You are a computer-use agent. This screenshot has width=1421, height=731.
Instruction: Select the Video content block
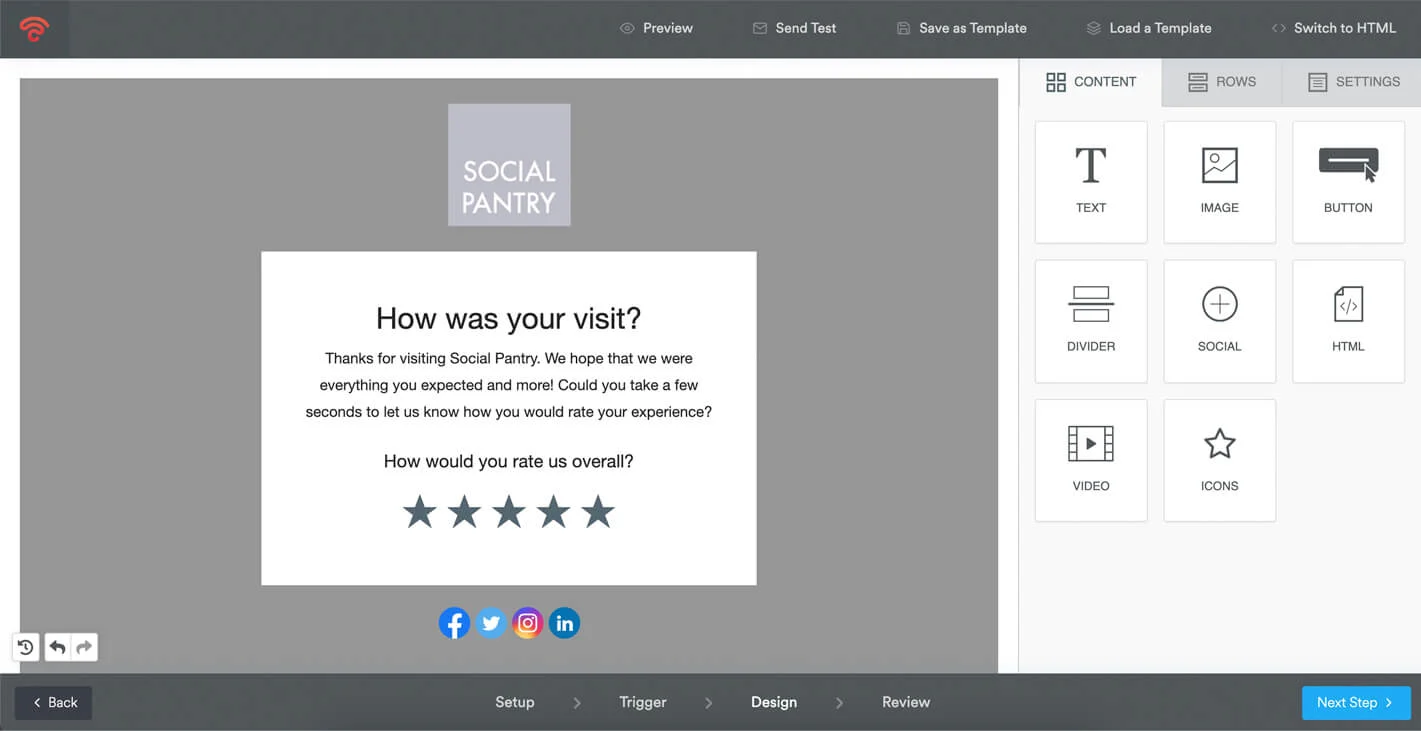click(x=1091, y=460)
